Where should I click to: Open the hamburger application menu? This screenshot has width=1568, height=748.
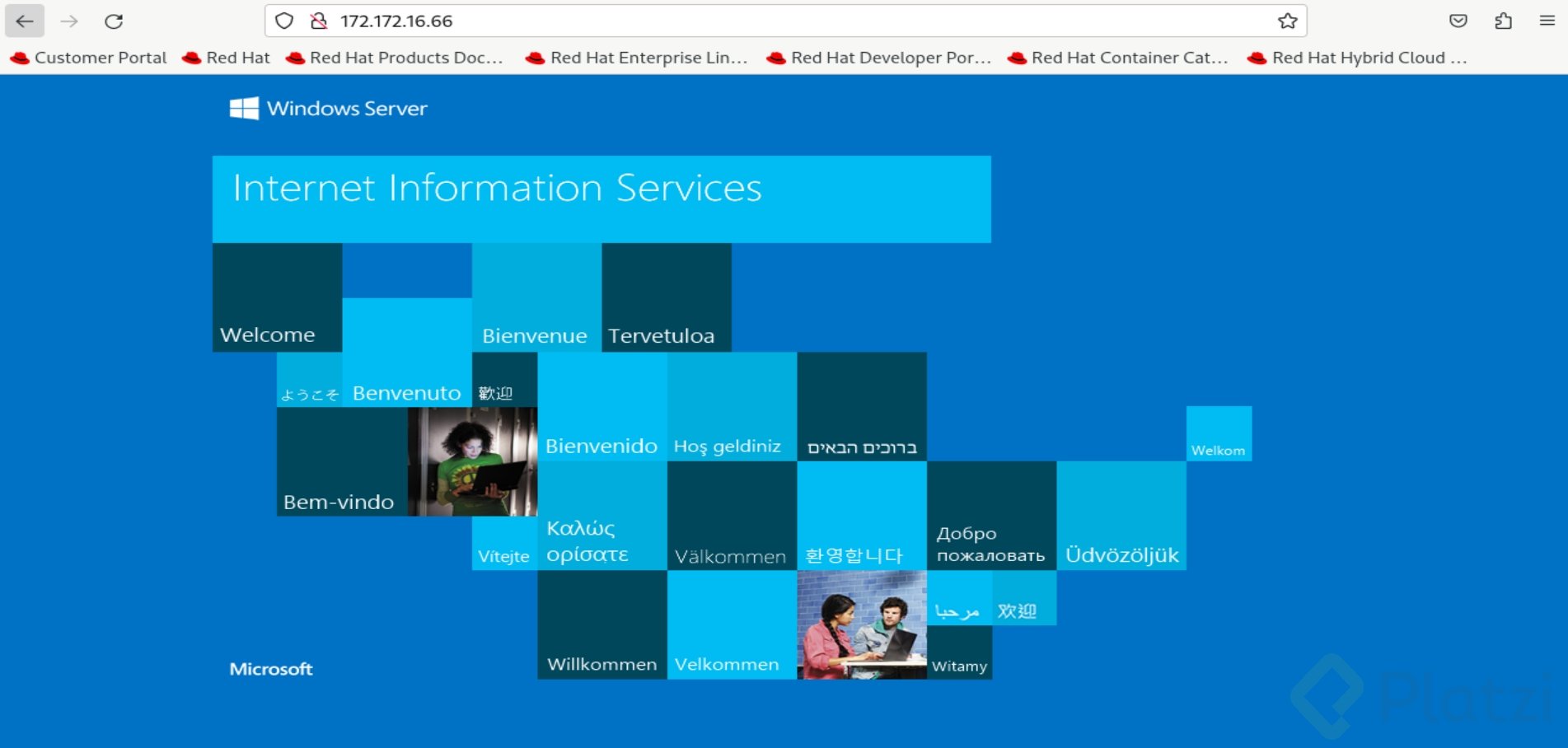coord(1547,21)
